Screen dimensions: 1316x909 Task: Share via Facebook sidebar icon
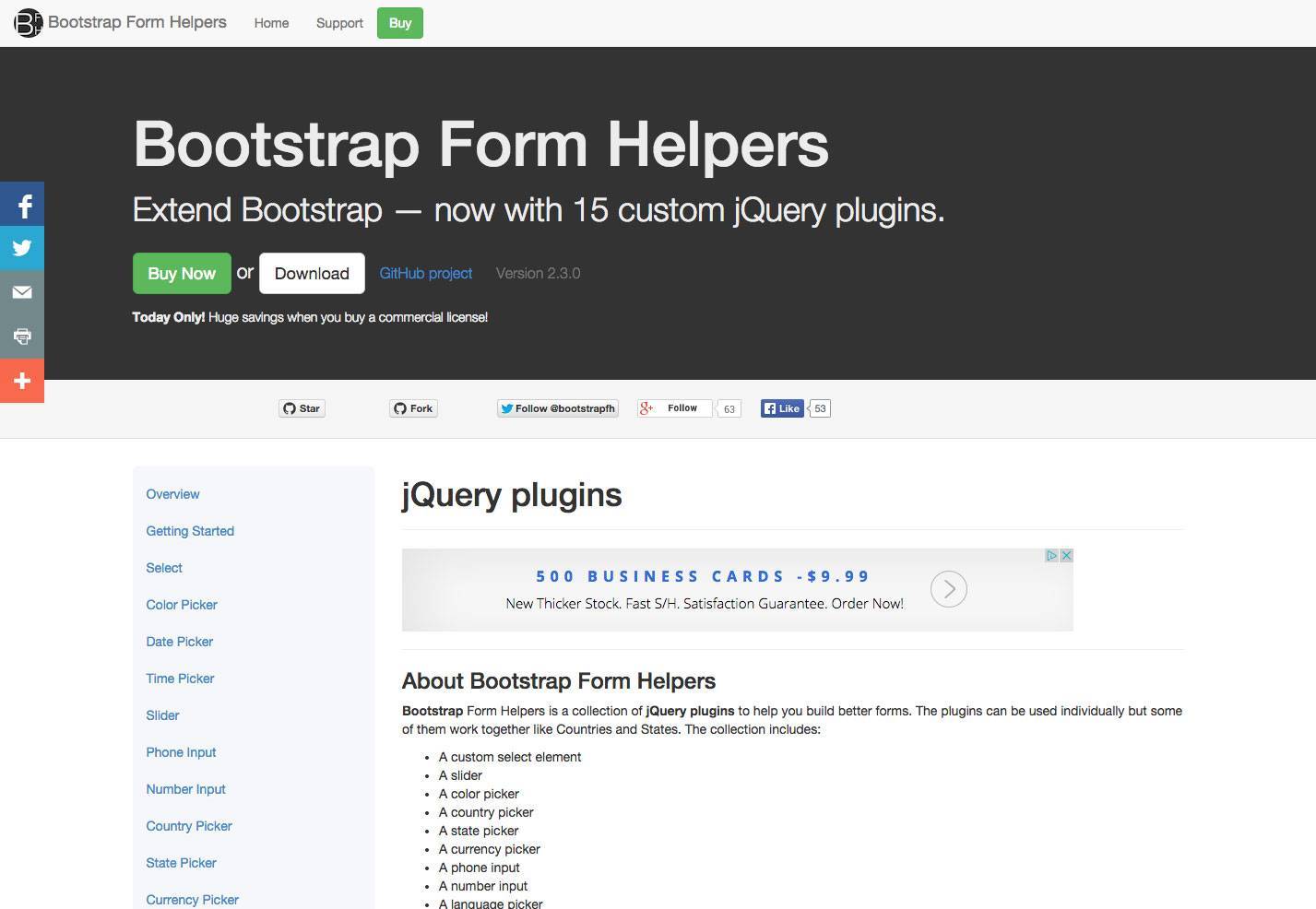[x=22, y=205]
